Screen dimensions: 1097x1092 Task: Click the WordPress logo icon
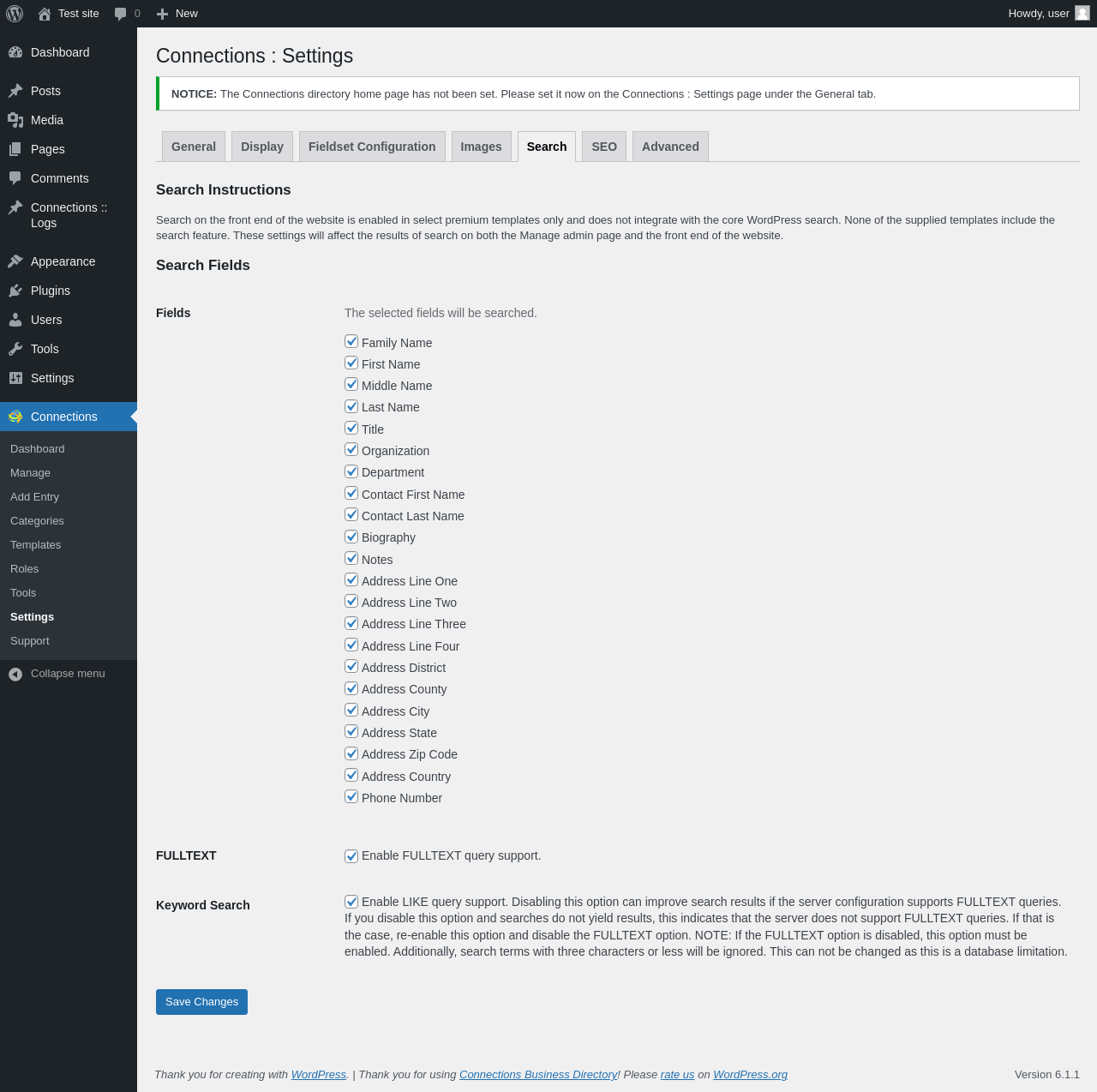point(15,14)
